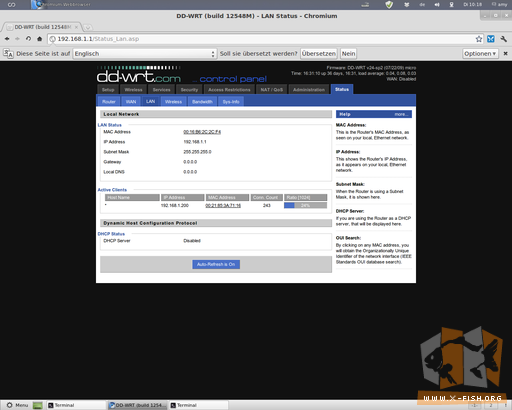Show desktop via taskbar icon next to Menu

coord(38,405)
